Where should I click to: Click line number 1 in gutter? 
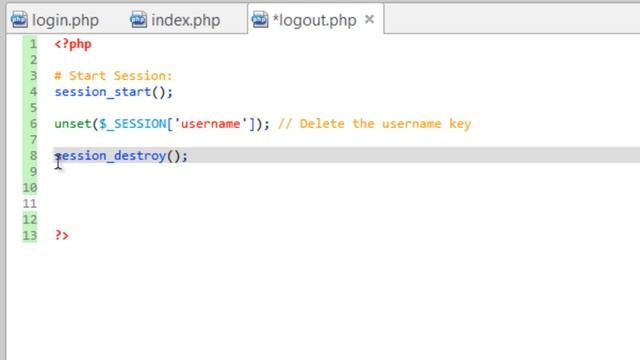(x=33, y=44)
